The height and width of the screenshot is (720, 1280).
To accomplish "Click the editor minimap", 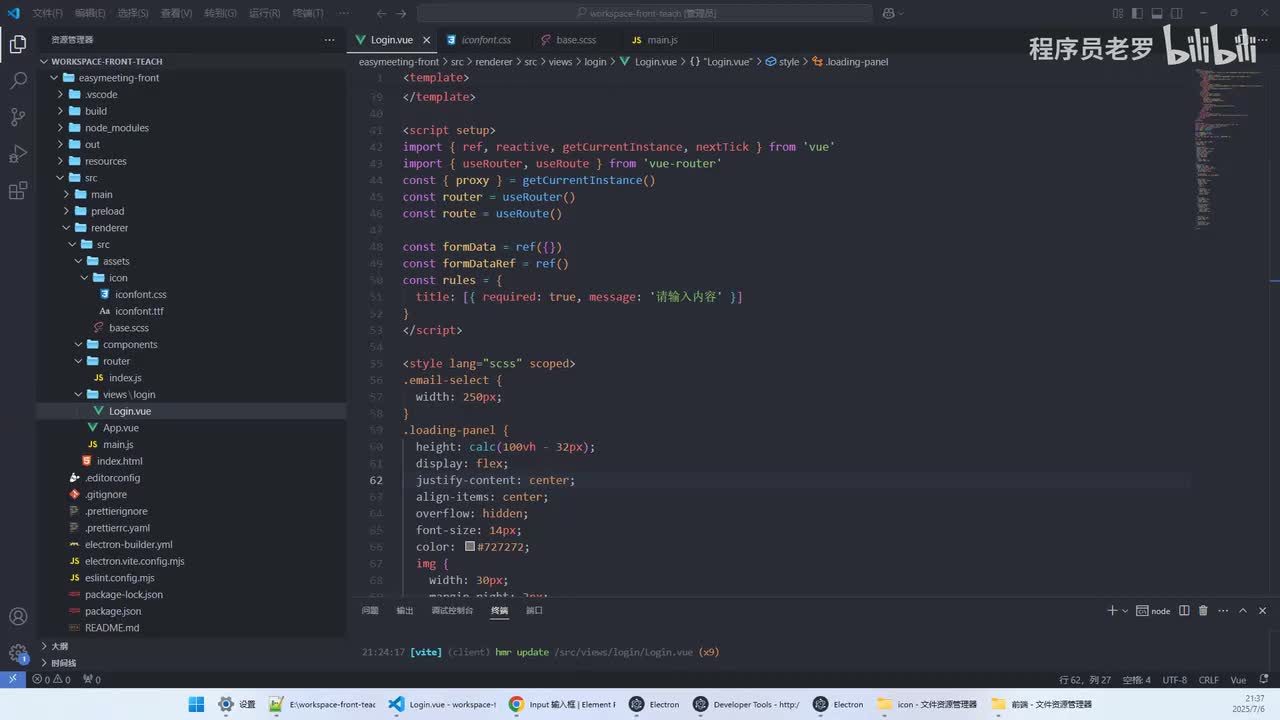I will [x=1229, y=150].
